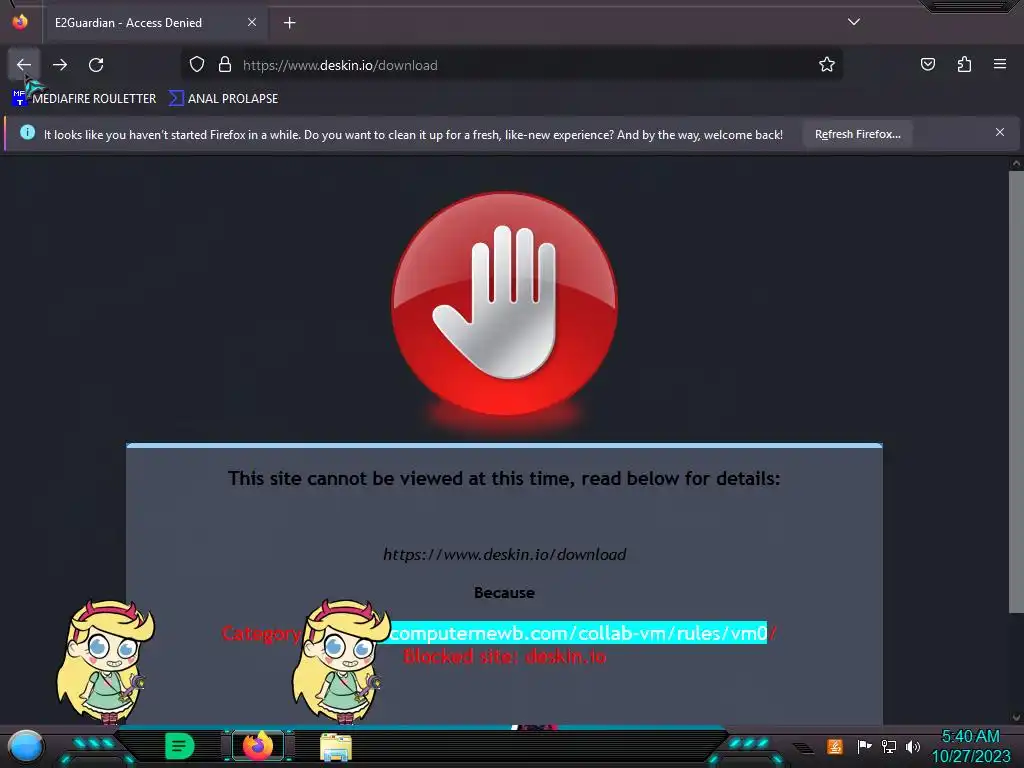Bookmark this page with the star
This screenshot has width=1024, height=768.
[x=827, y=65]
